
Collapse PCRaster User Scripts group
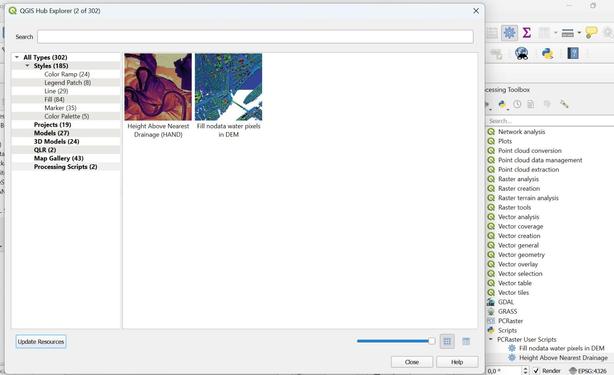pos(491,339)
